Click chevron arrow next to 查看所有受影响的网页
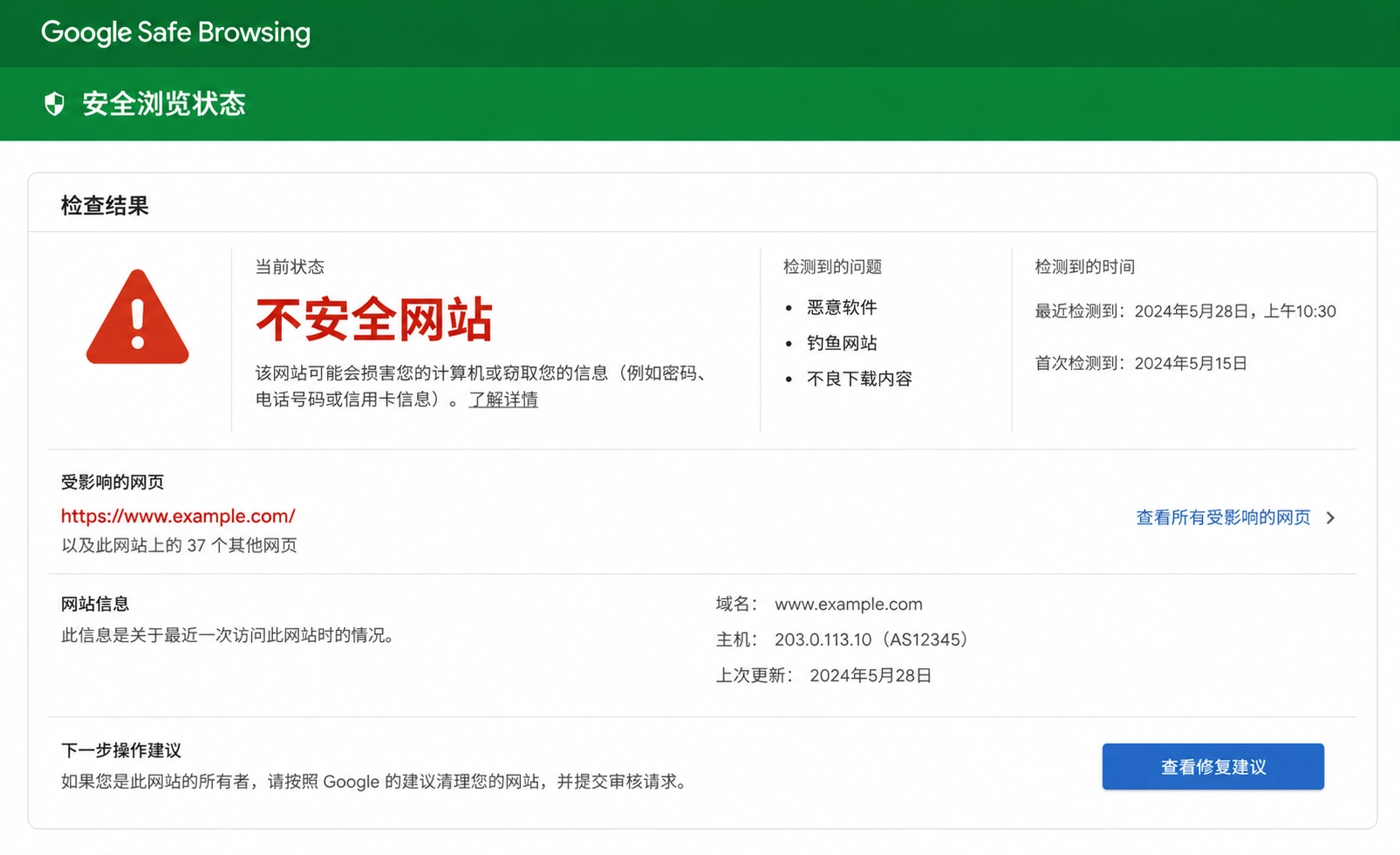The height and width of the screenshot is (855, 1400). 1330,517
